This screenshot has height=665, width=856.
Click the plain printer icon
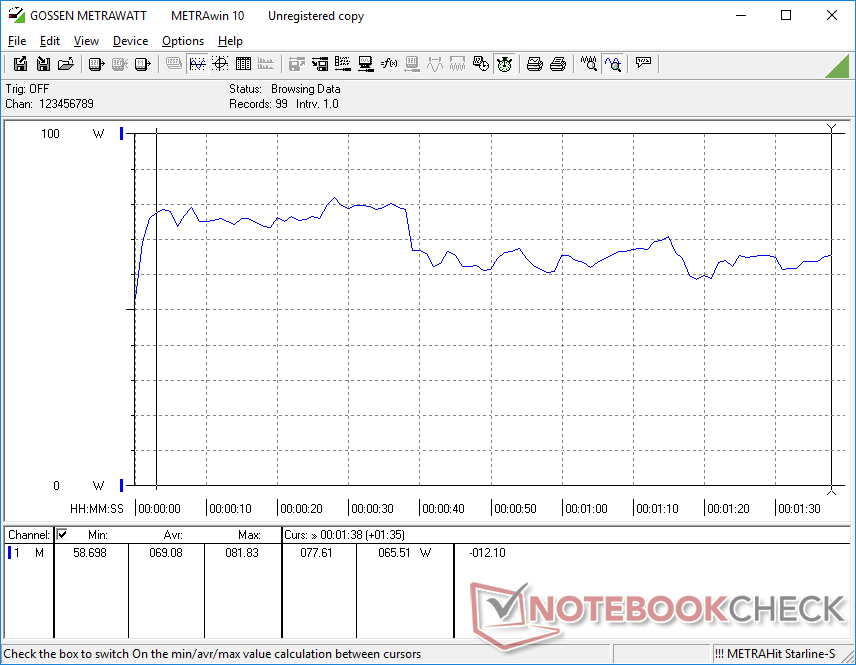557,64
